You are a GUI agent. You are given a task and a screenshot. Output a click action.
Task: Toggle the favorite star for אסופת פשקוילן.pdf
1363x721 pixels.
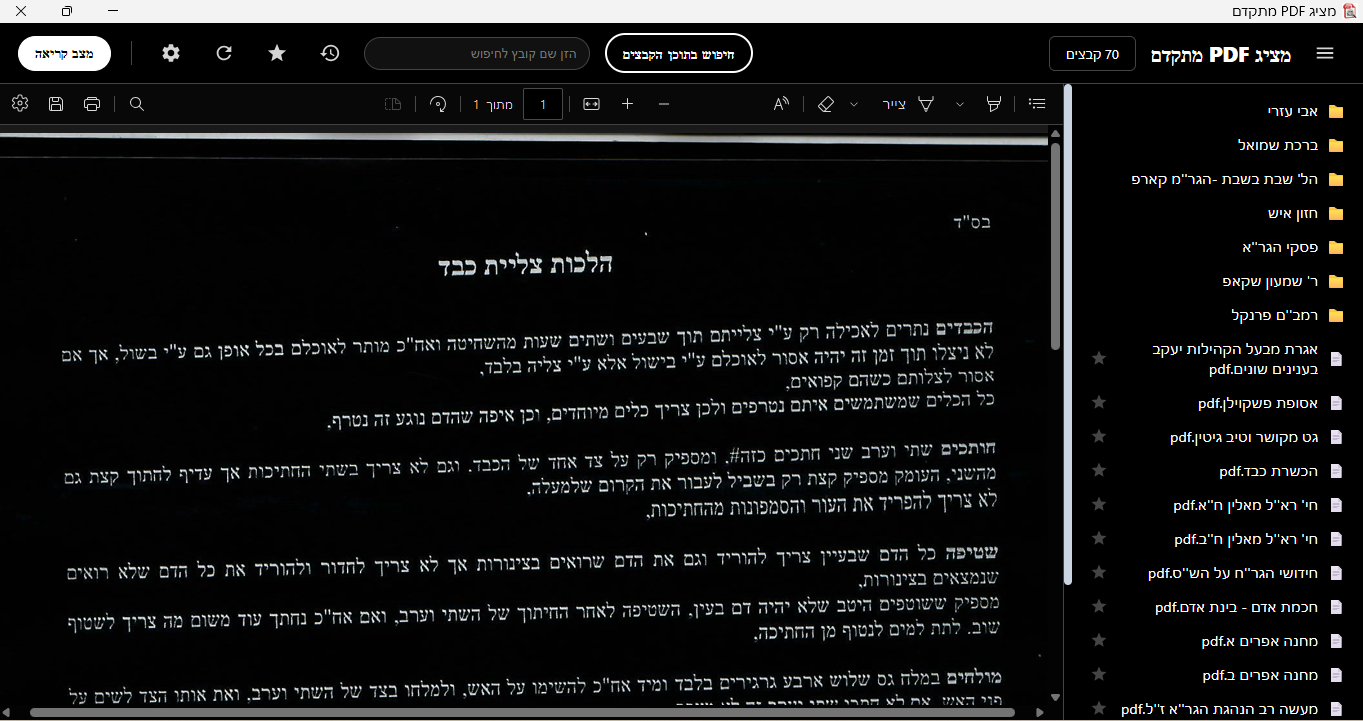pos(1099,403)
